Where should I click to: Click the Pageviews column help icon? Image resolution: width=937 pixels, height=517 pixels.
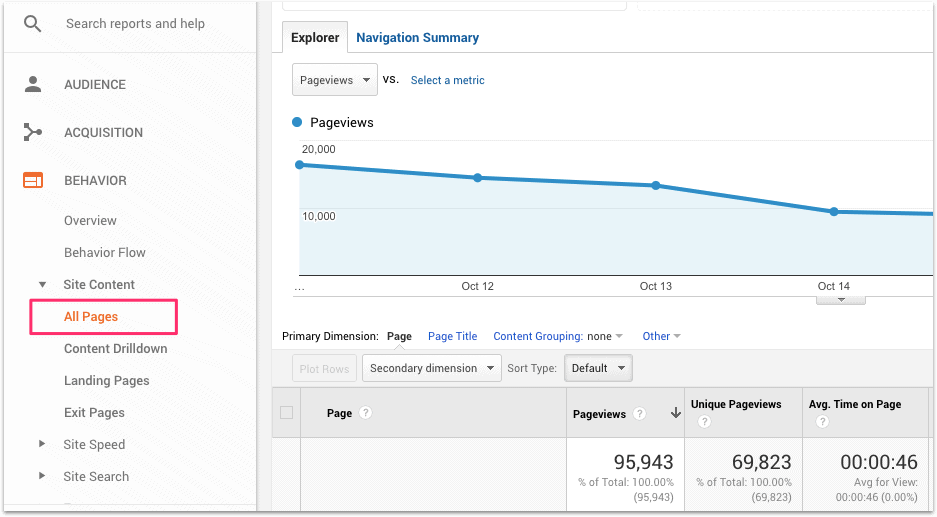pyautogui.click(x=639, y=413)
